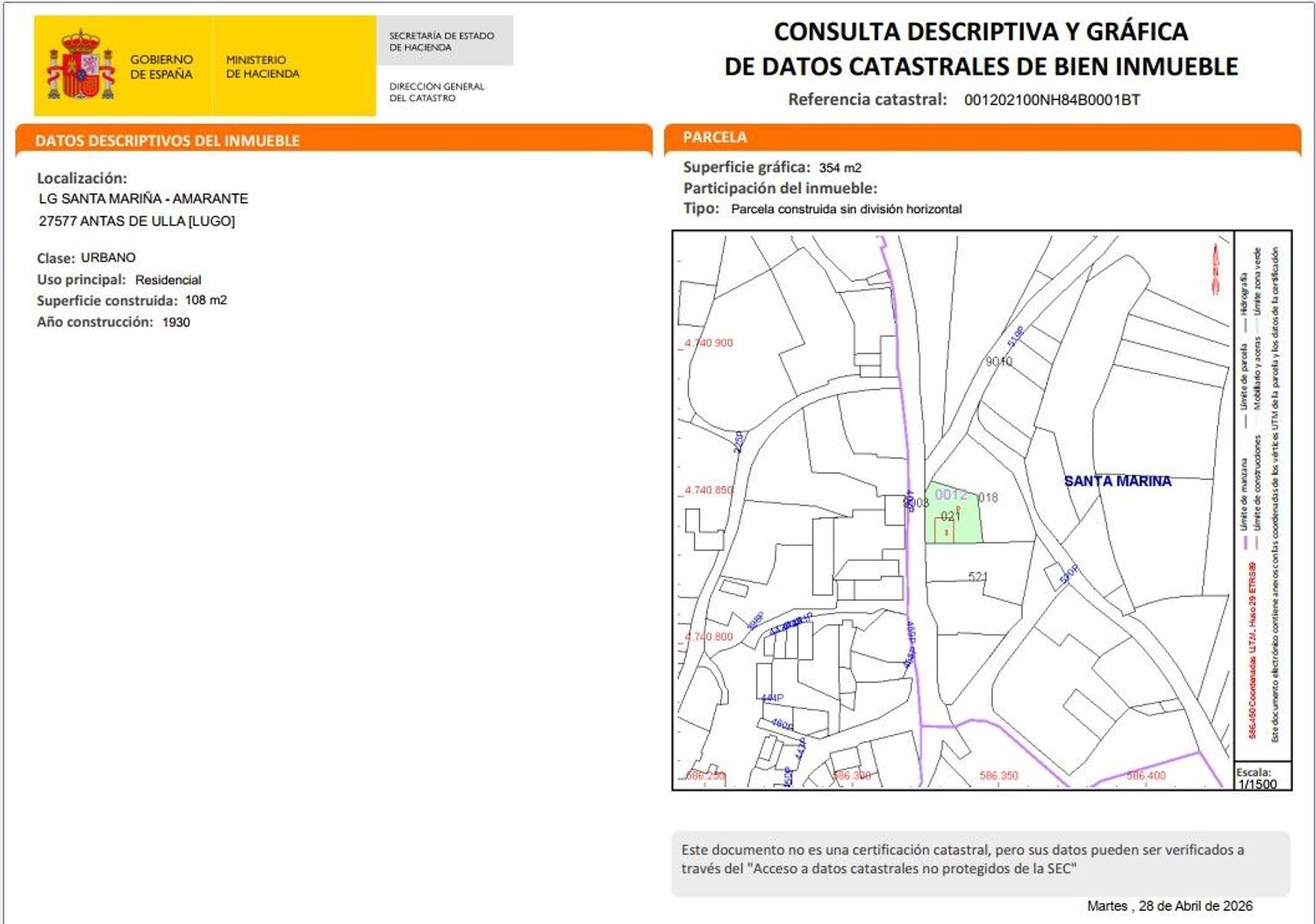Select the built area value '108 m2'

click(206, 300)
